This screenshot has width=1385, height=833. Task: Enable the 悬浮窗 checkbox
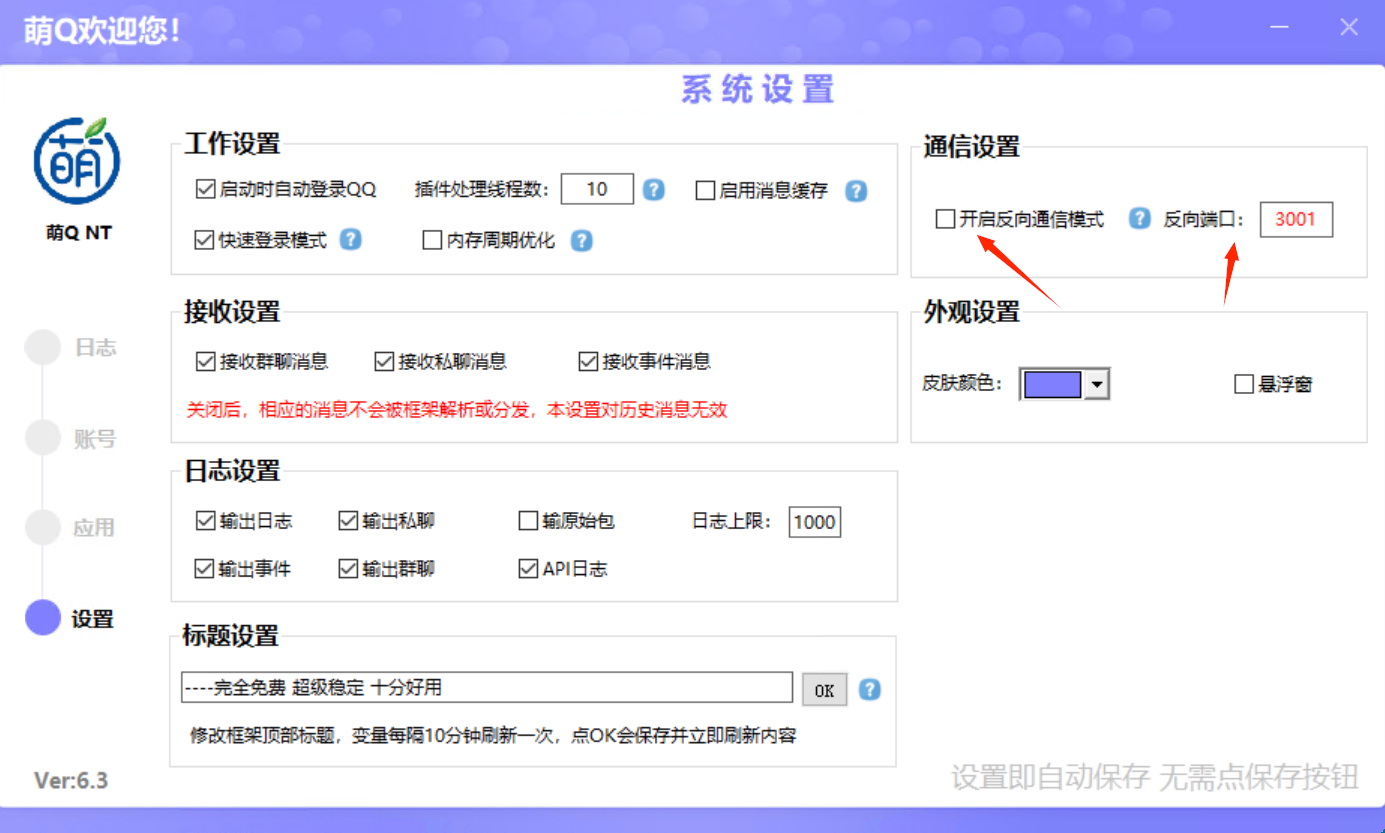point(1244,384)
